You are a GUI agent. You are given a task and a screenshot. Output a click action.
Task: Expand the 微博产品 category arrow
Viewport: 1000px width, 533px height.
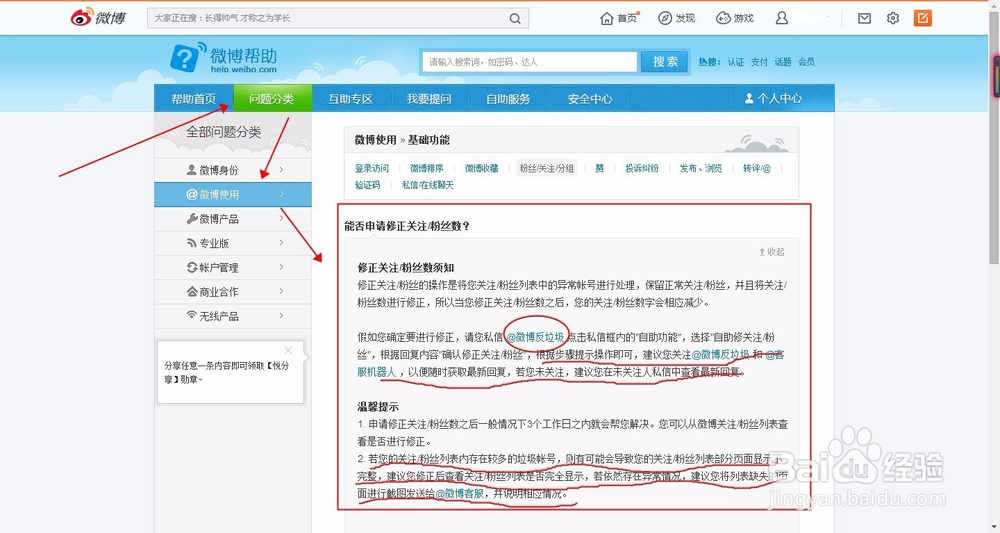pyautogui.click(x=281, y=218)
